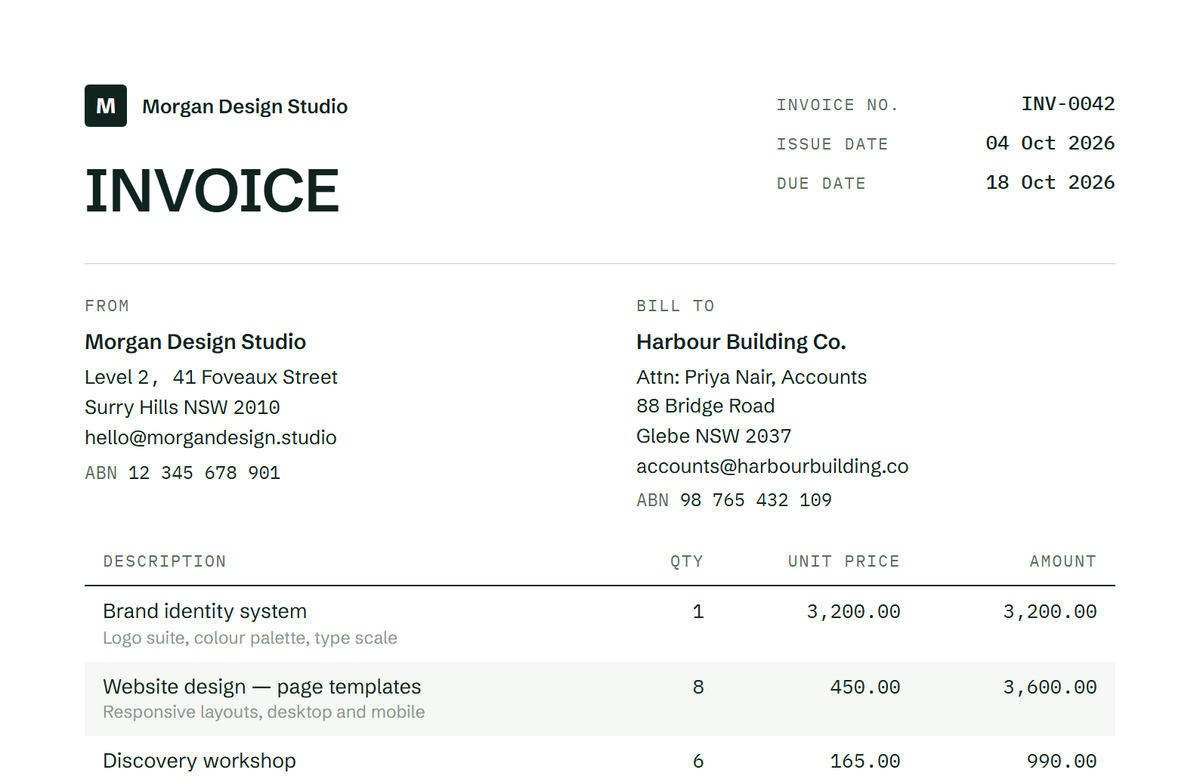Click the 'DUE DATE' label
This screenshot has width=1200, height=780.
[x=821, y=183]
